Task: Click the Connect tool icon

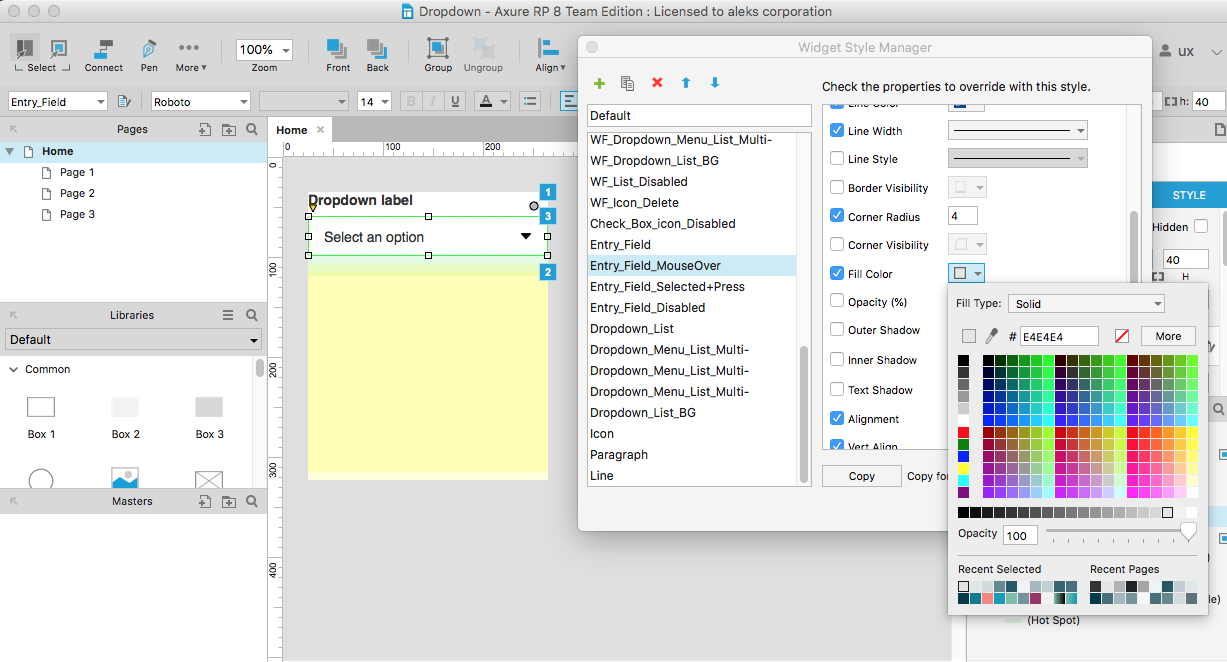Action: 103,49
